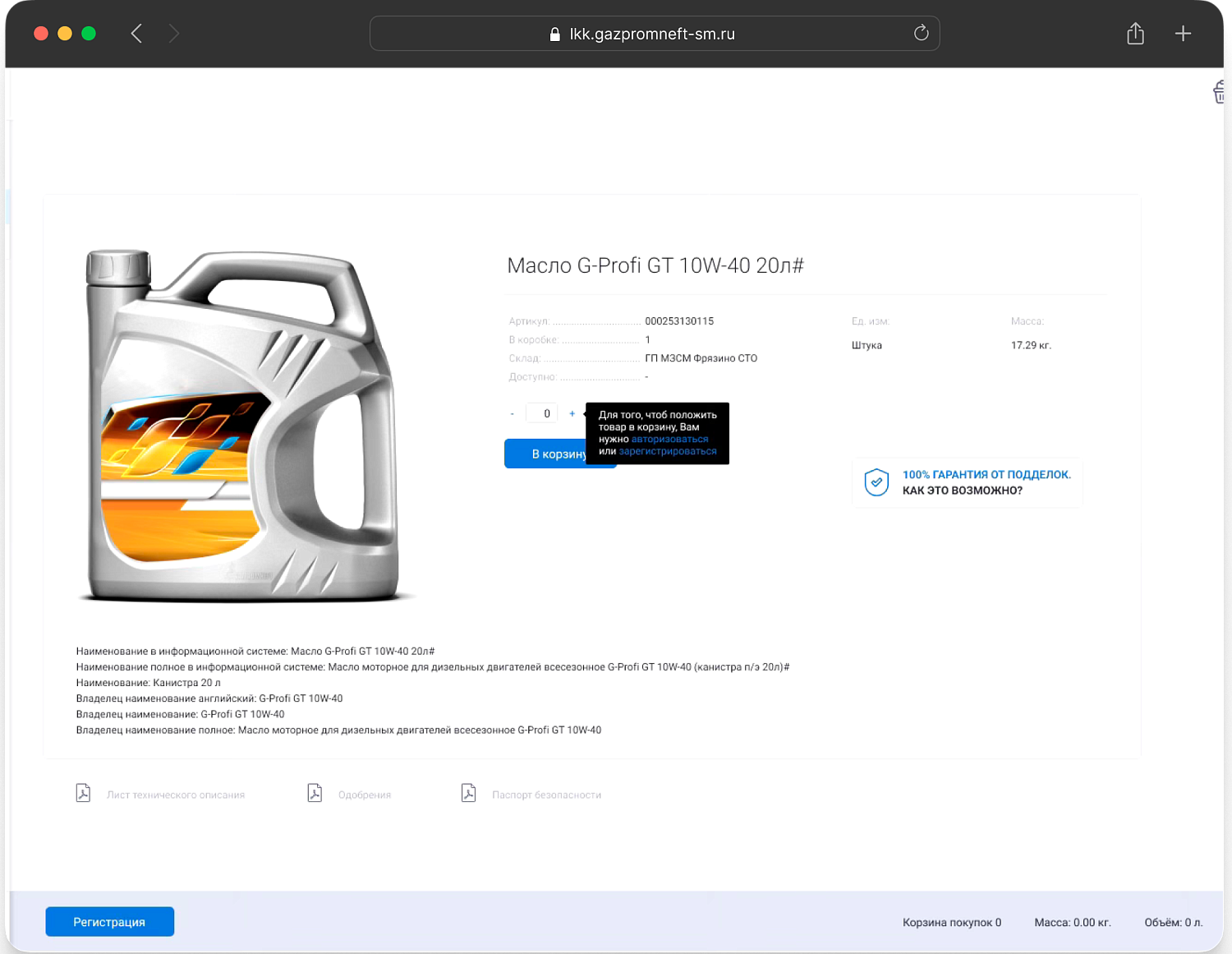
Task: Go back with the browser back arrow
Action: tap(136, 34)
